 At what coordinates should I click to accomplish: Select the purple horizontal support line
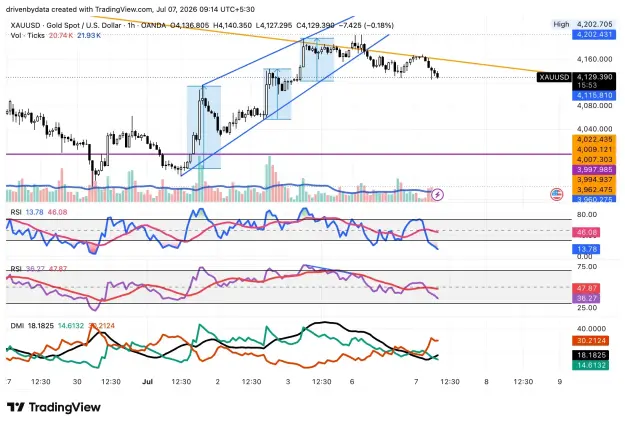287,154
